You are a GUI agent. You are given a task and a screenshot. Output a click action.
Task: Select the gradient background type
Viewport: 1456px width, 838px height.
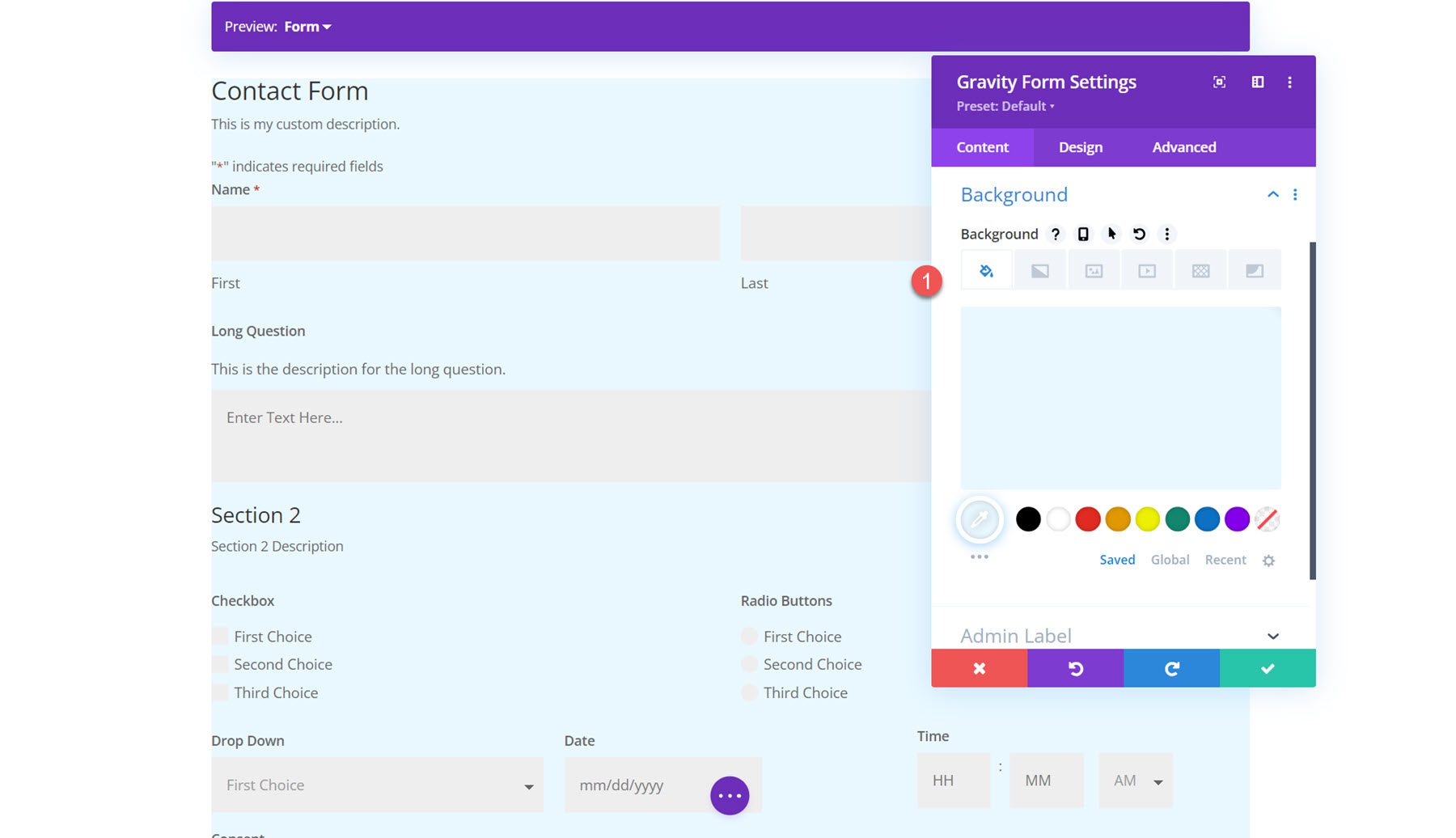[x=1039, y=269]
